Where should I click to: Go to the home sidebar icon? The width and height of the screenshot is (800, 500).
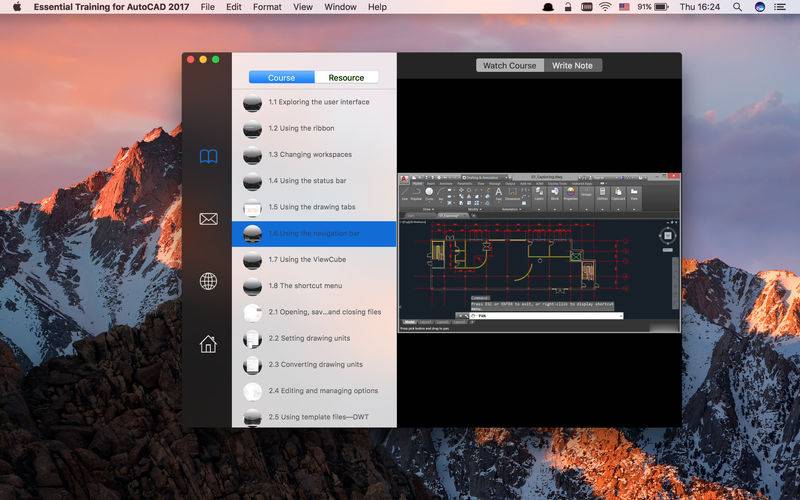click(208, 343)
